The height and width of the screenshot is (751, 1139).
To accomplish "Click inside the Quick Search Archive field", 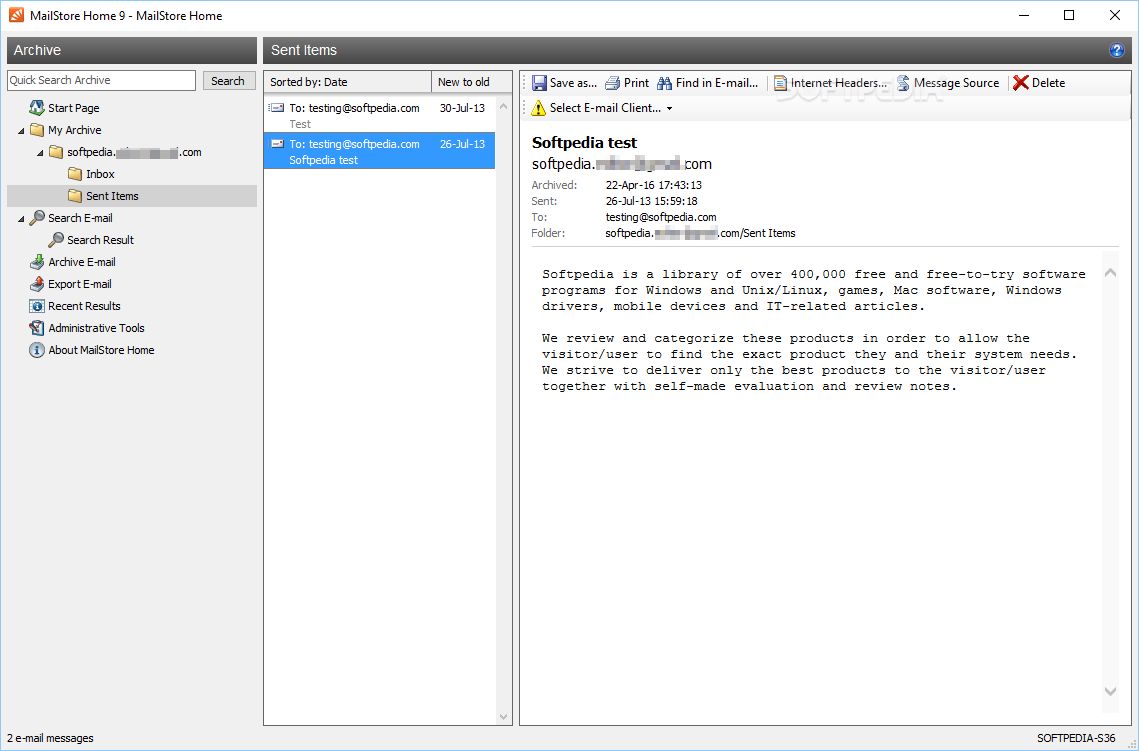I will [x=102, y=81].
